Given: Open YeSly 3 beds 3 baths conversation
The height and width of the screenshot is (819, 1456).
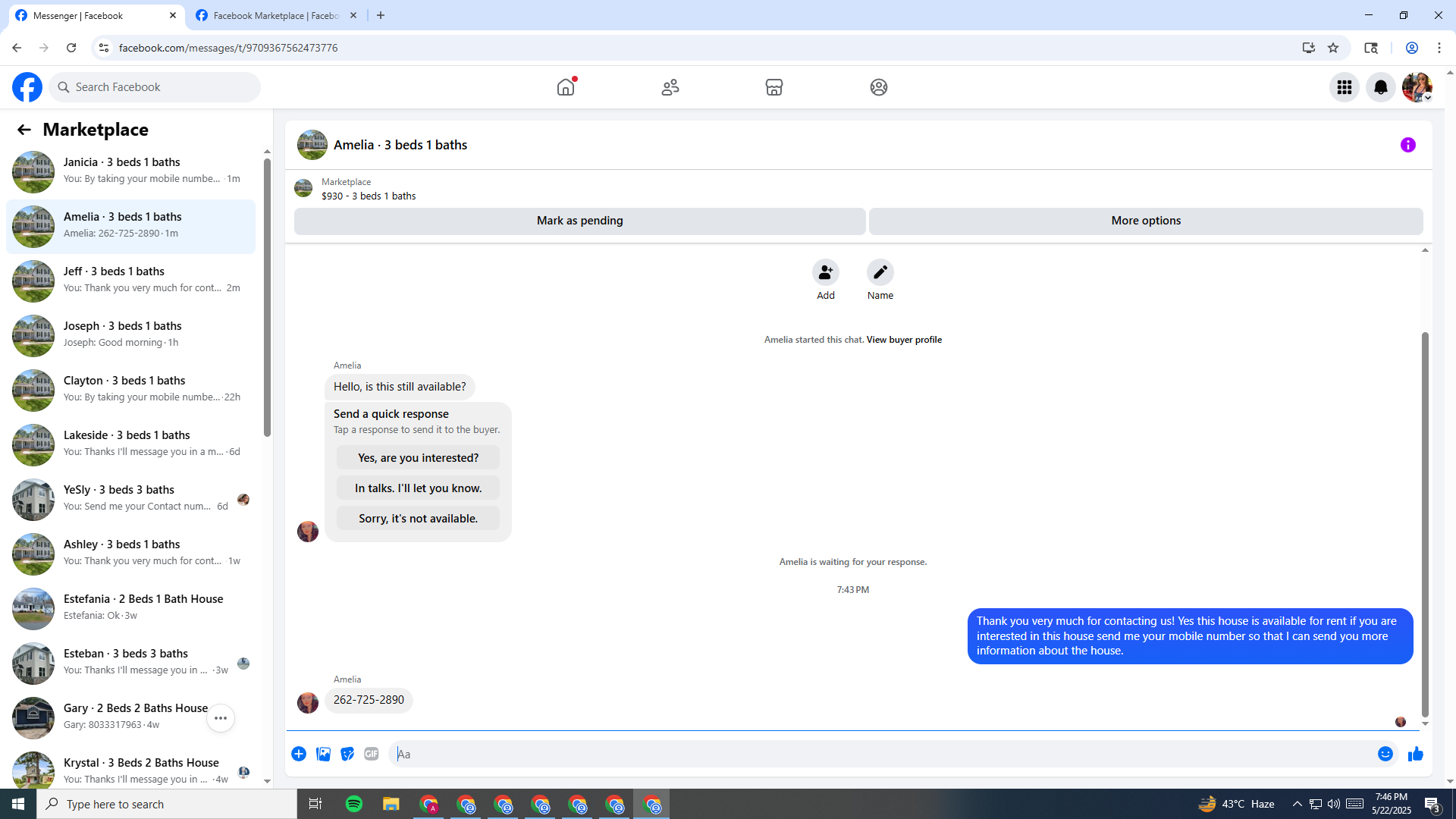Looking at the screenshot, I should tap(130, 500).
